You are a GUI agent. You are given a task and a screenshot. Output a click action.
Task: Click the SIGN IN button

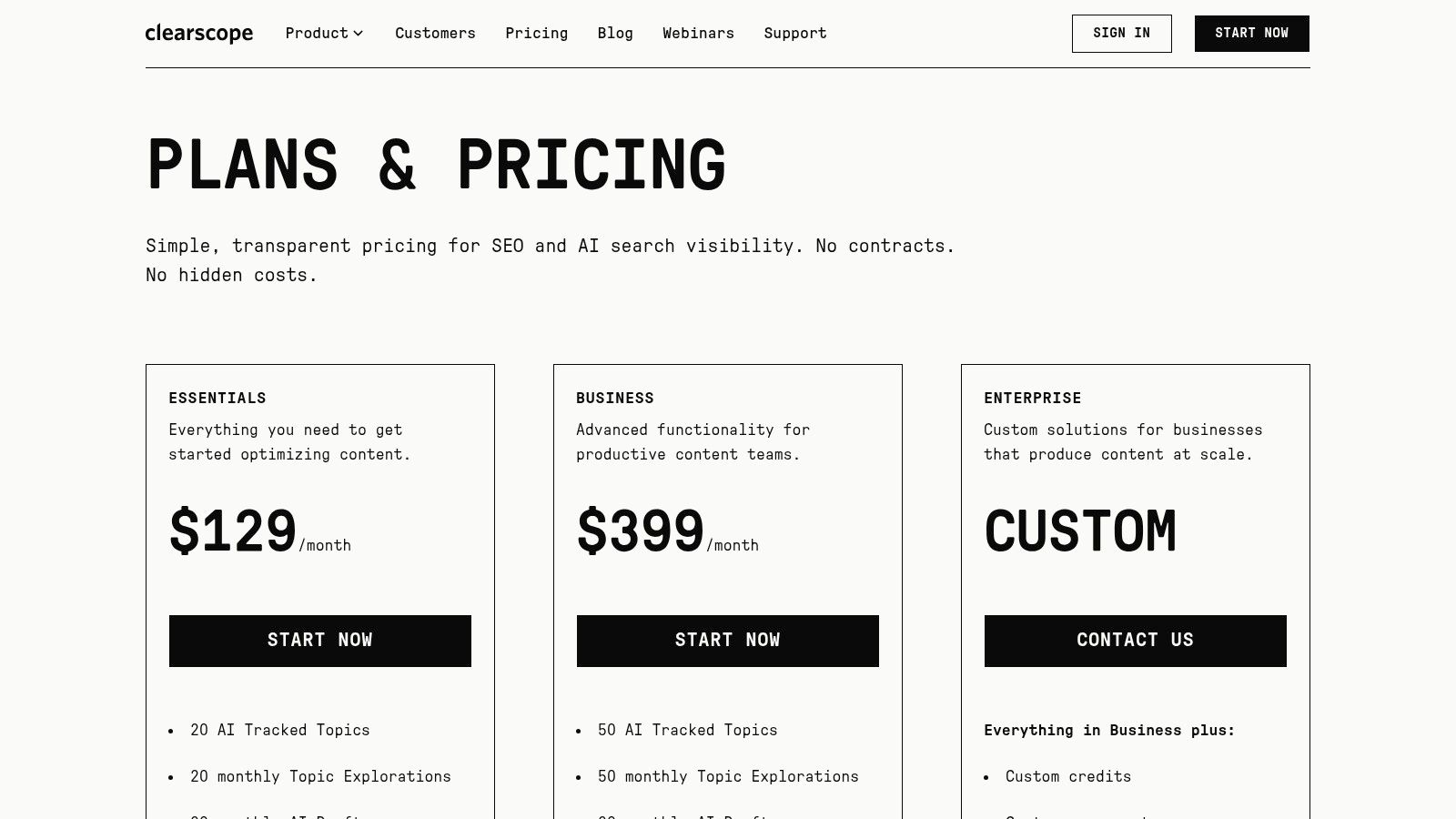click(x=1121, y=34)
